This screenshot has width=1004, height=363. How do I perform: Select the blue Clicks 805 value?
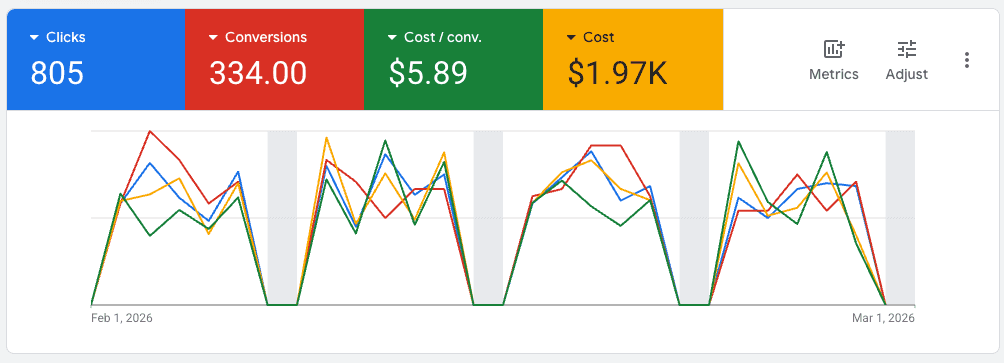point(57,73)
